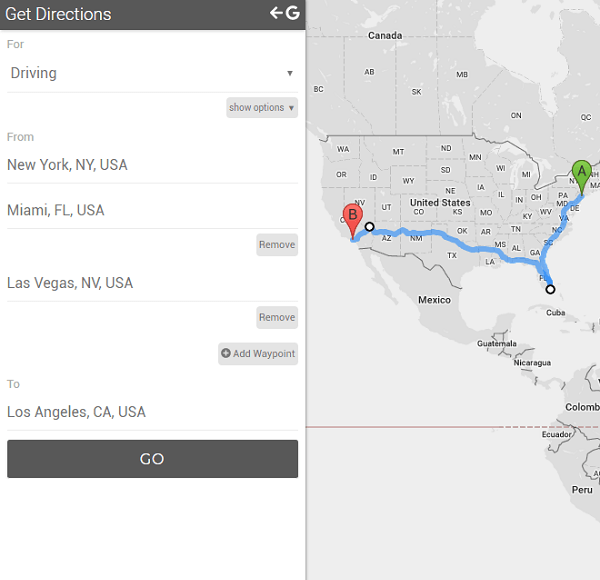Click the Mexico label on the map
The image size is (600, 580).
[x=434, y=300]
